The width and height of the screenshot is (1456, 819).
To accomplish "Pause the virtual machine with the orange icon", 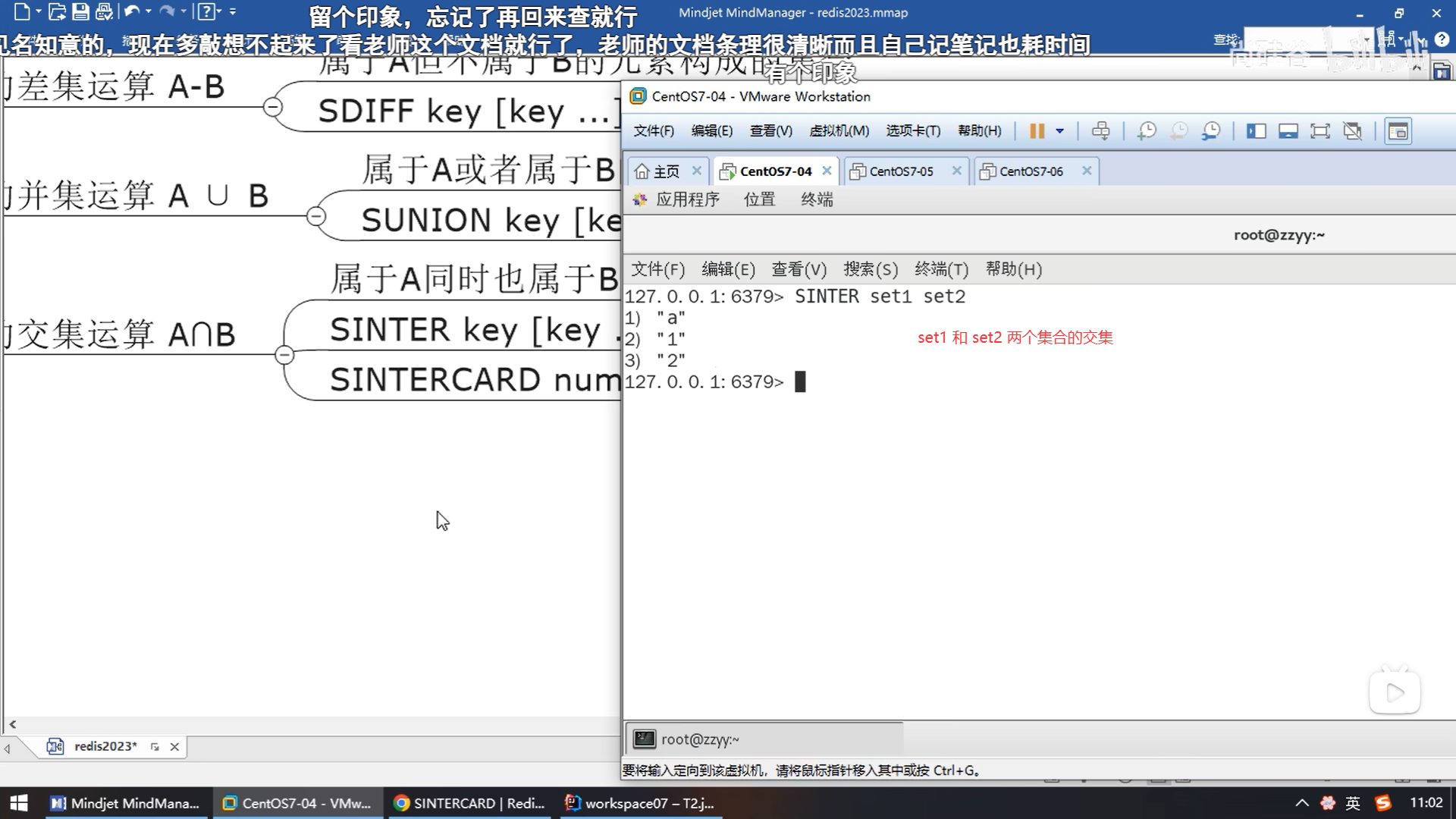I will [x=1037, y=131].
